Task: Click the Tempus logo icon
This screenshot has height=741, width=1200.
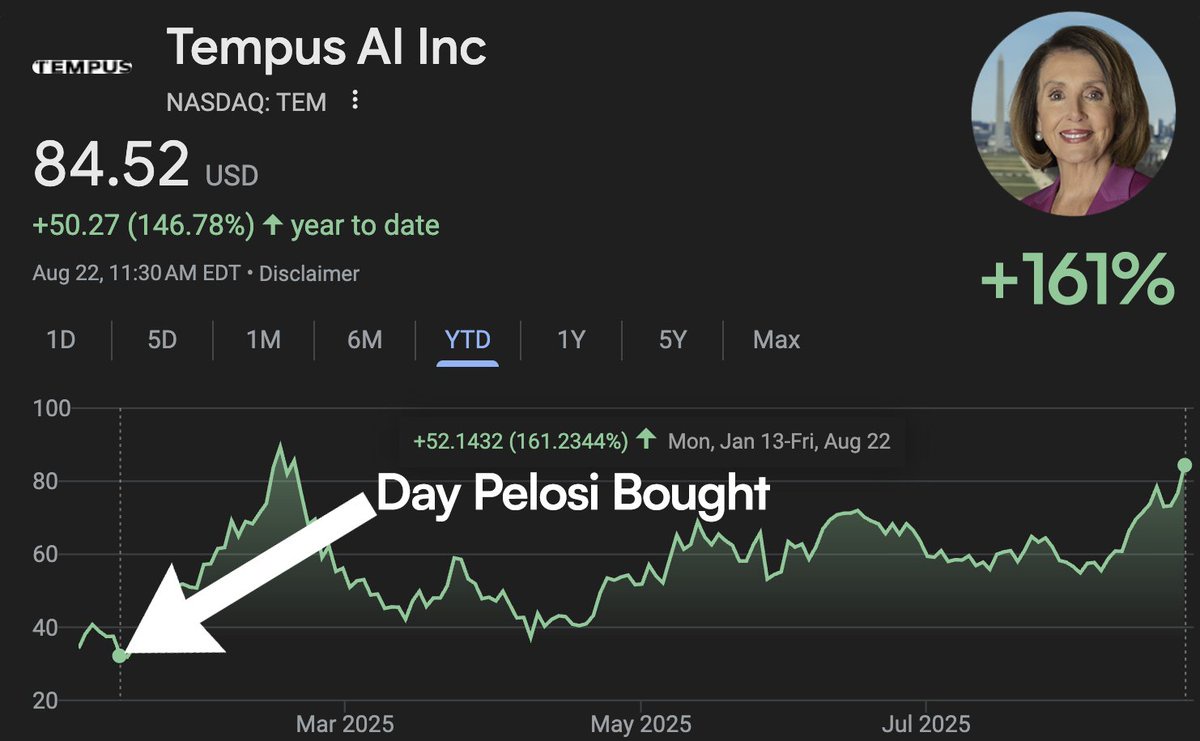Action: [82, 68]
